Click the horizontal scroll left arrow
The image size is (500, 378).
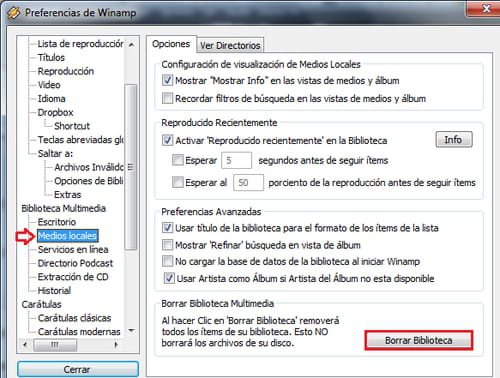[25, 344]
